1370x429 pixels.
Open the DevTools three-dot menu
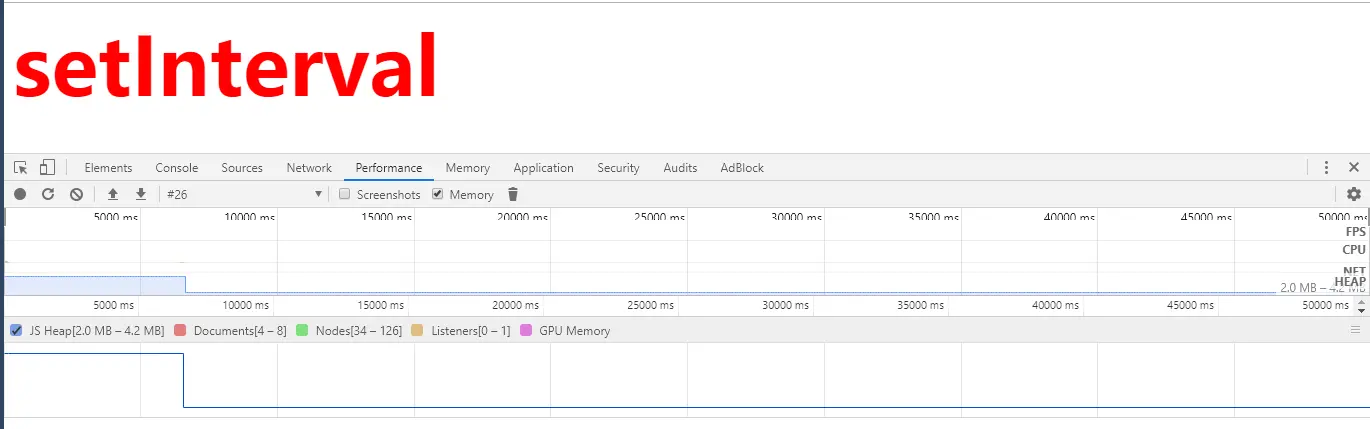[1326, 168]
